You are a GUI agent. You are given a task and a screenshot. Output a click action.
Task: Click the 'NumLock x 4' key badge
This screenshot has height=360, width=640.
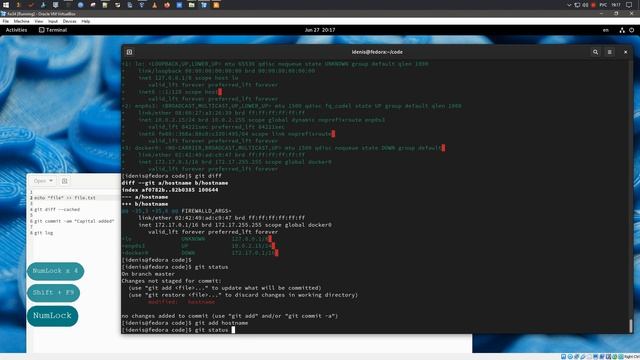(56, 271)
